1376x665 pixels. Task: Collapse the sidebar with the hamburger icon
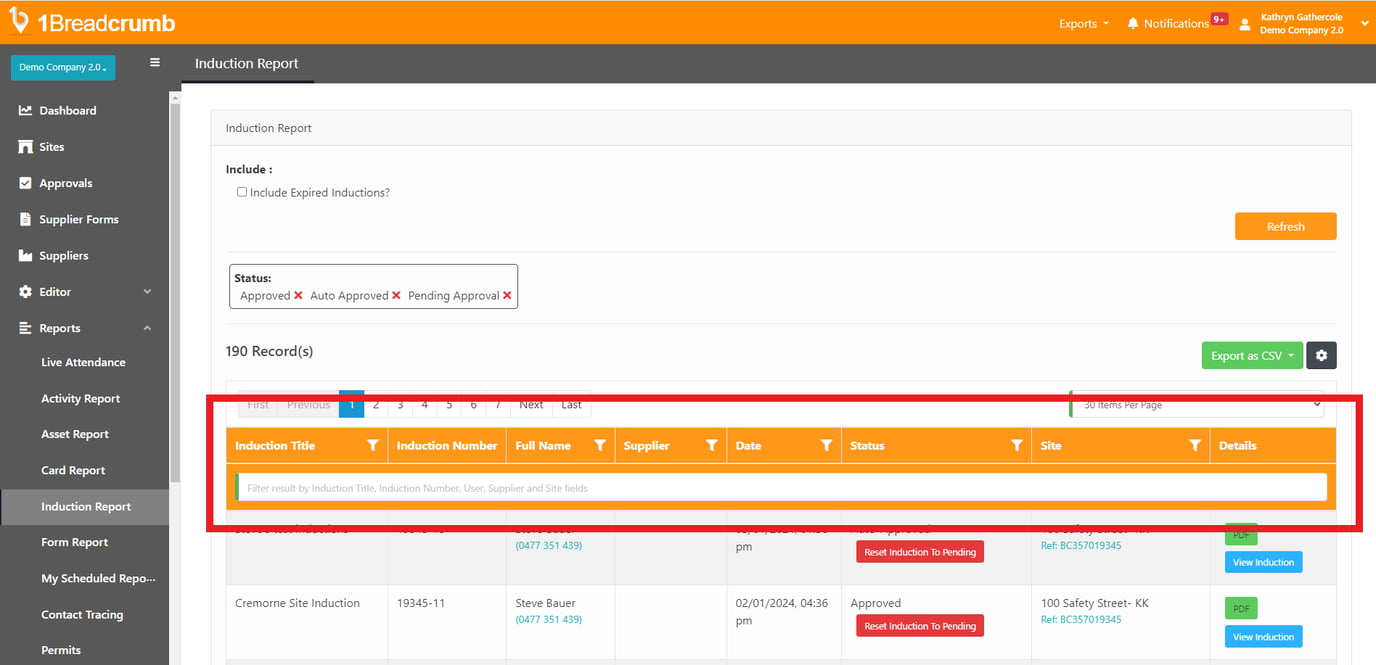tap(155, 61)
